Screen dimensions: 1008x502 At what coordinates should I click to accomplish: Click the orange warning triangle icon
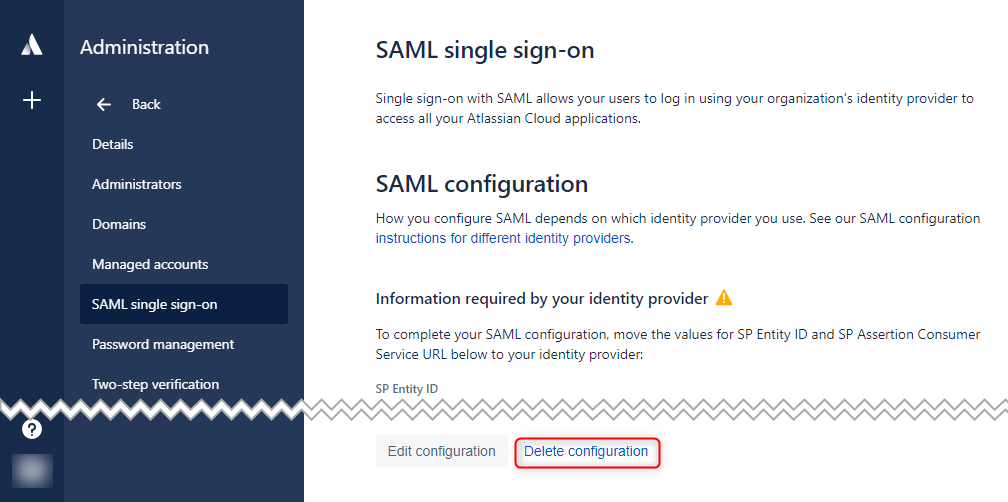coord(724,298)
